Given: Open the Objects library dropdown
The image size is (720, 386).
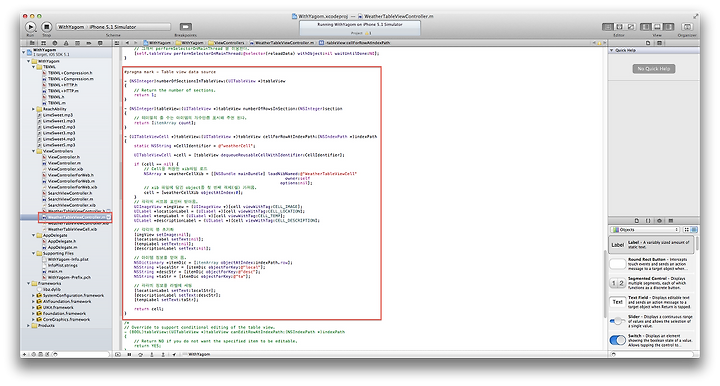Looking at the screenshot, I should (645, 229).
